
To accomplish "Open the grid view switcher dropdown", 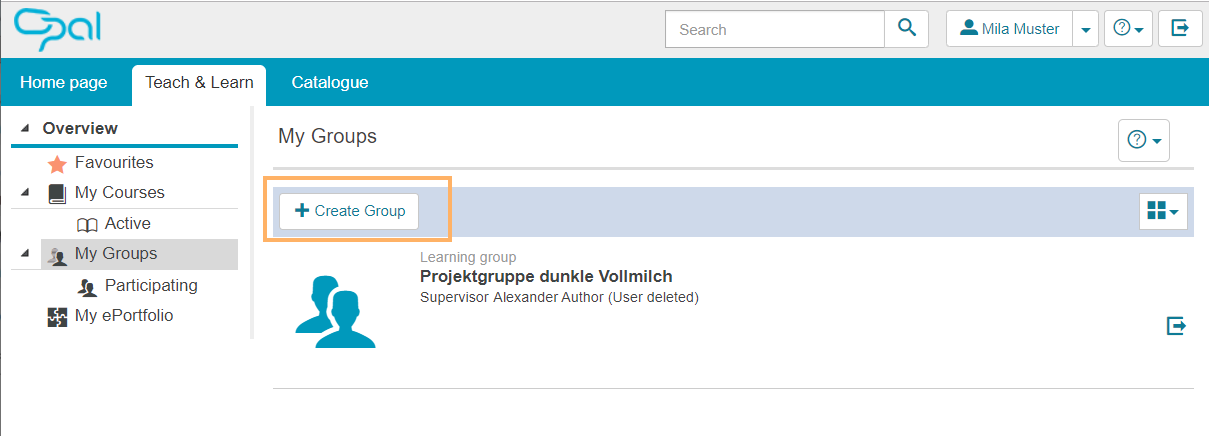I will click(x=1164, y=211).
